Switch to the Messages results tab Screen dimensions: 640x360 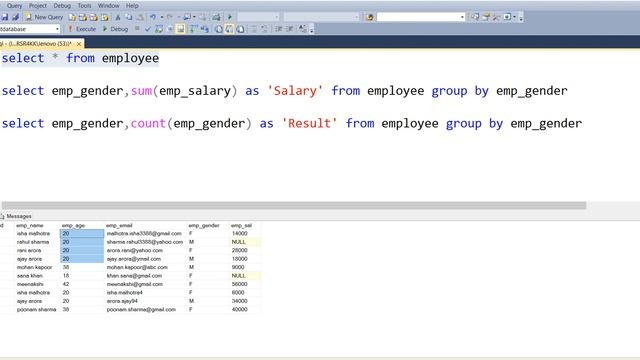point(16,216)
